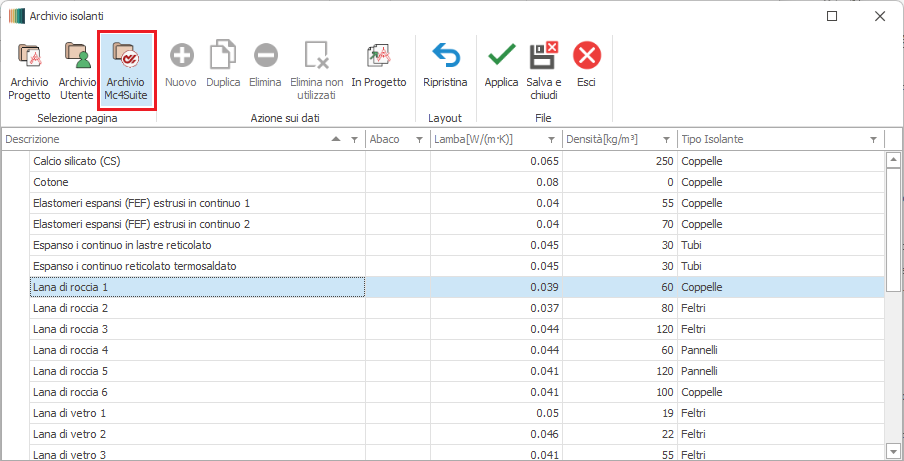904x461 pixels.
Task: Click the Abaco cell for Cotone
Action: [397, 182]
